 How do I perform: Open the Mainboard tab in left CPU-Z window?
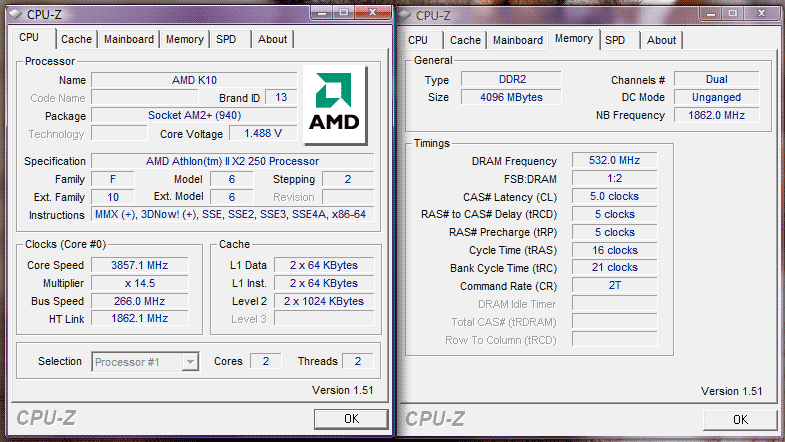coord(129,39)
